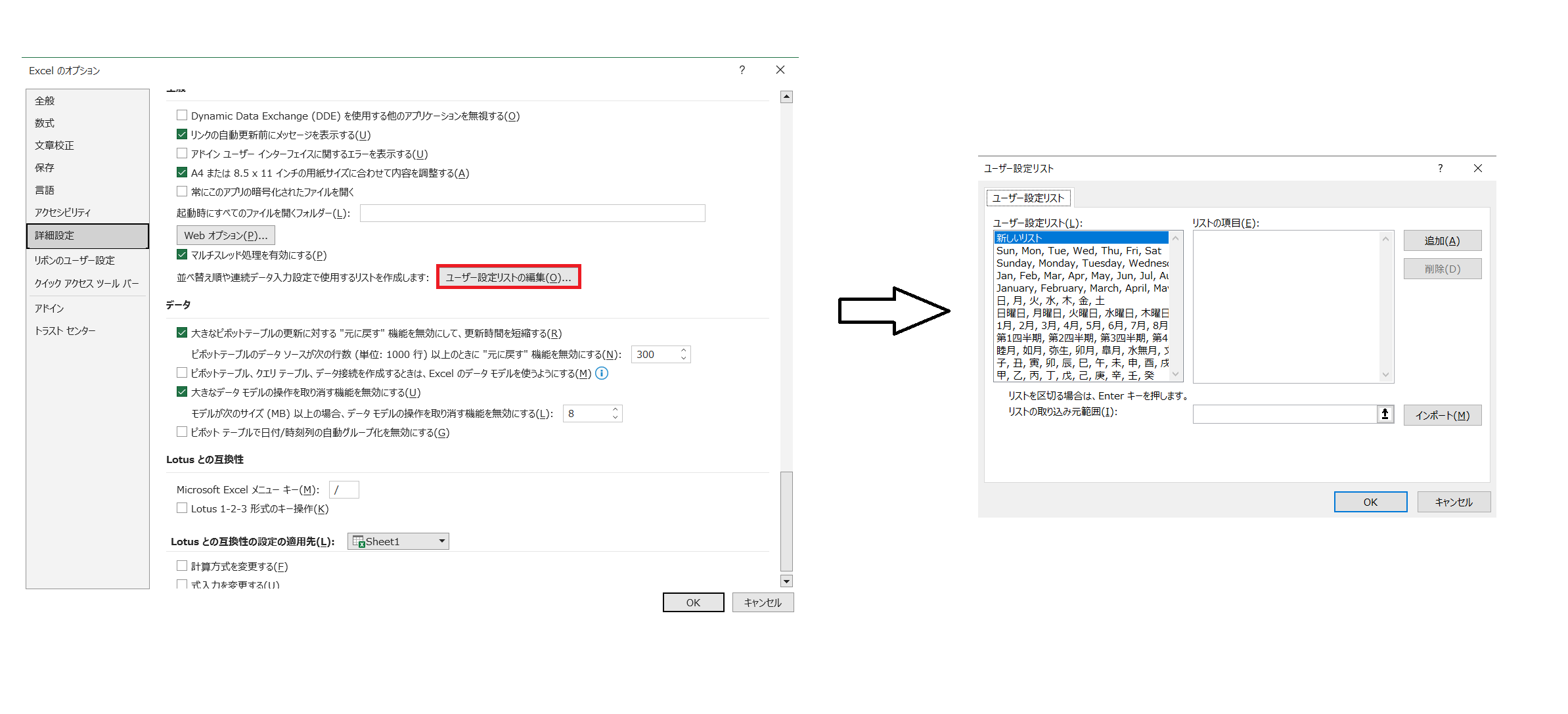The image size is (1568, 714).
Task: Click the help icon on the ユーザー設定リスト dialog
Action: (x=1441, y=168)
